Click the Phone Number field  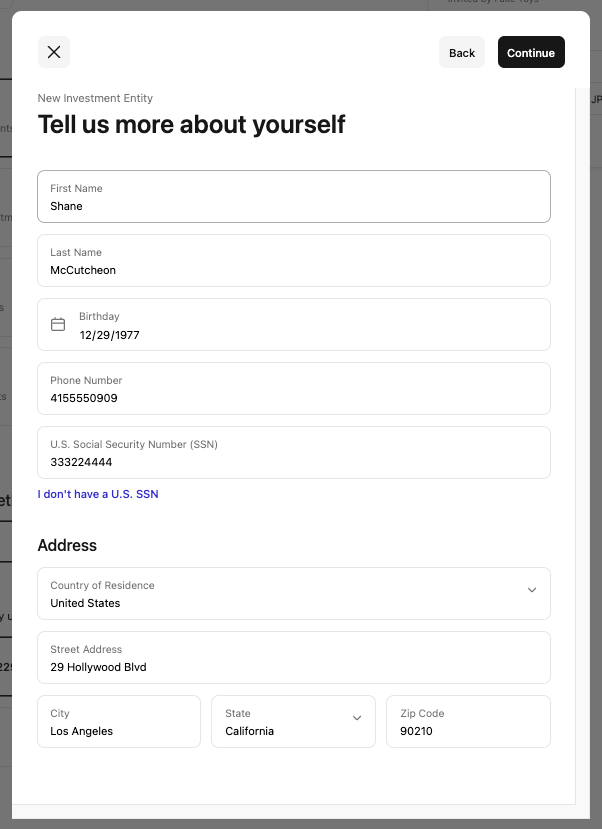(294, 389)
